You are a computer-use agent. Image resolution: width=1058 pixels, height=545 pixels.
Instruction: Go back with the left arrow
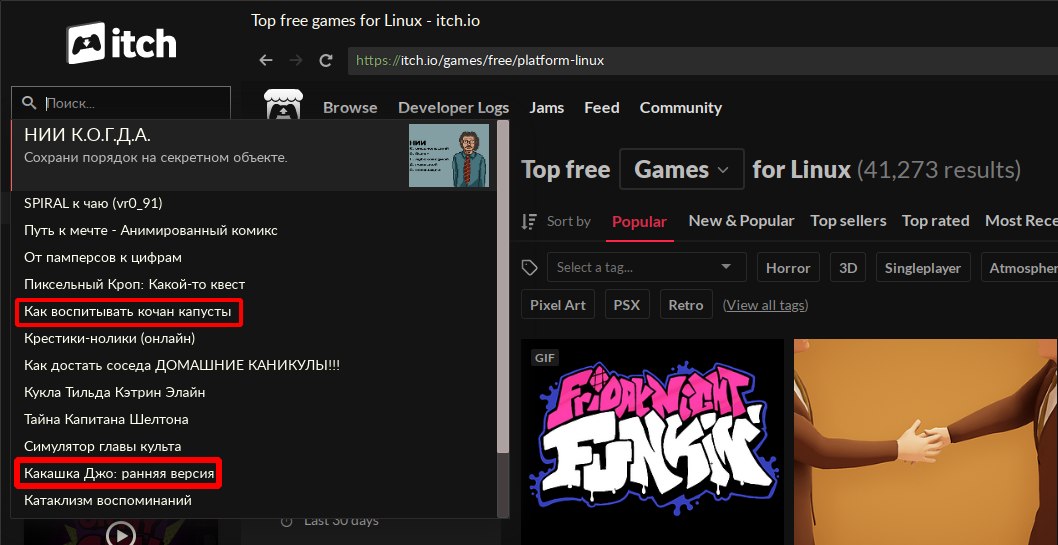pos(266,60)
